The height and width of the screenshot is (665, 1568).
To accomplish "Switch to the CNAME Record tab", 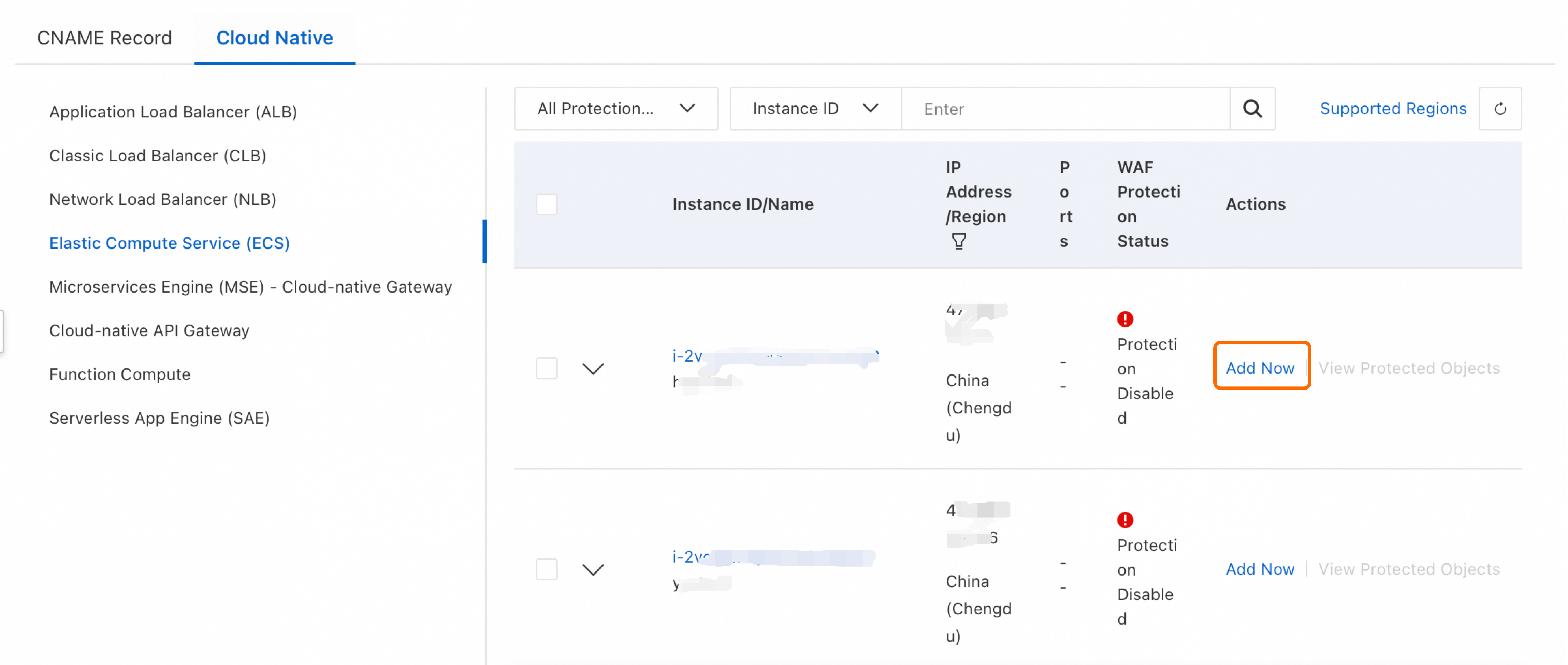I will 104,38.
